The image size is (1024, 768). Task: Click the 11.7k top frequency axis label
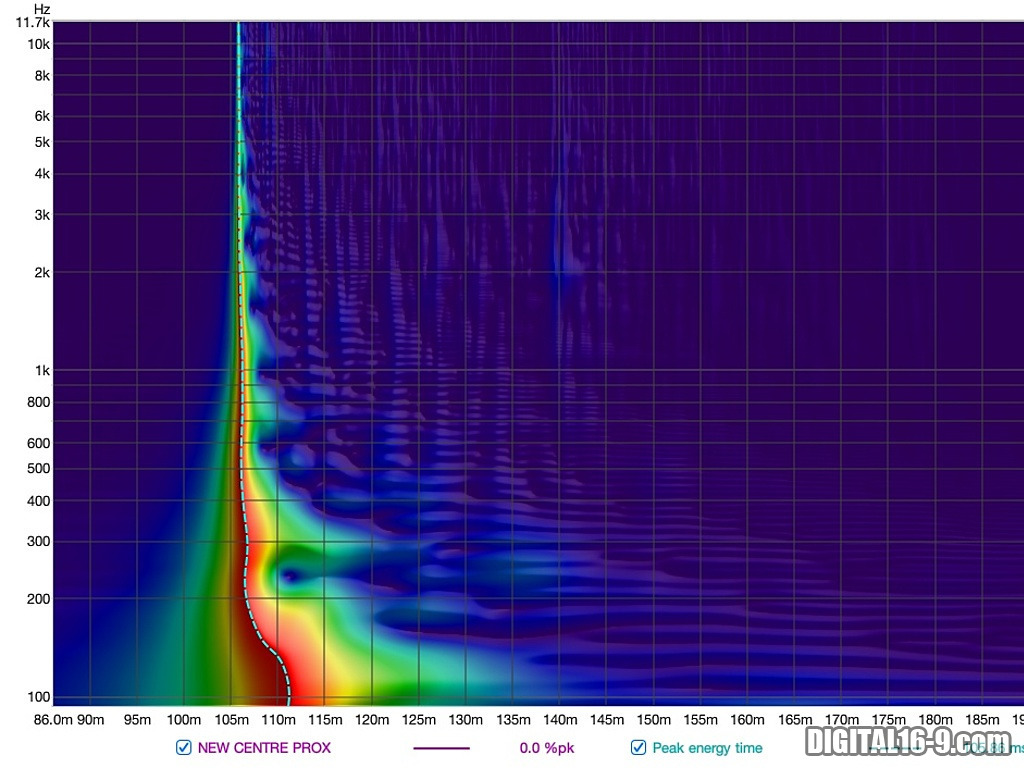(34, 22)
